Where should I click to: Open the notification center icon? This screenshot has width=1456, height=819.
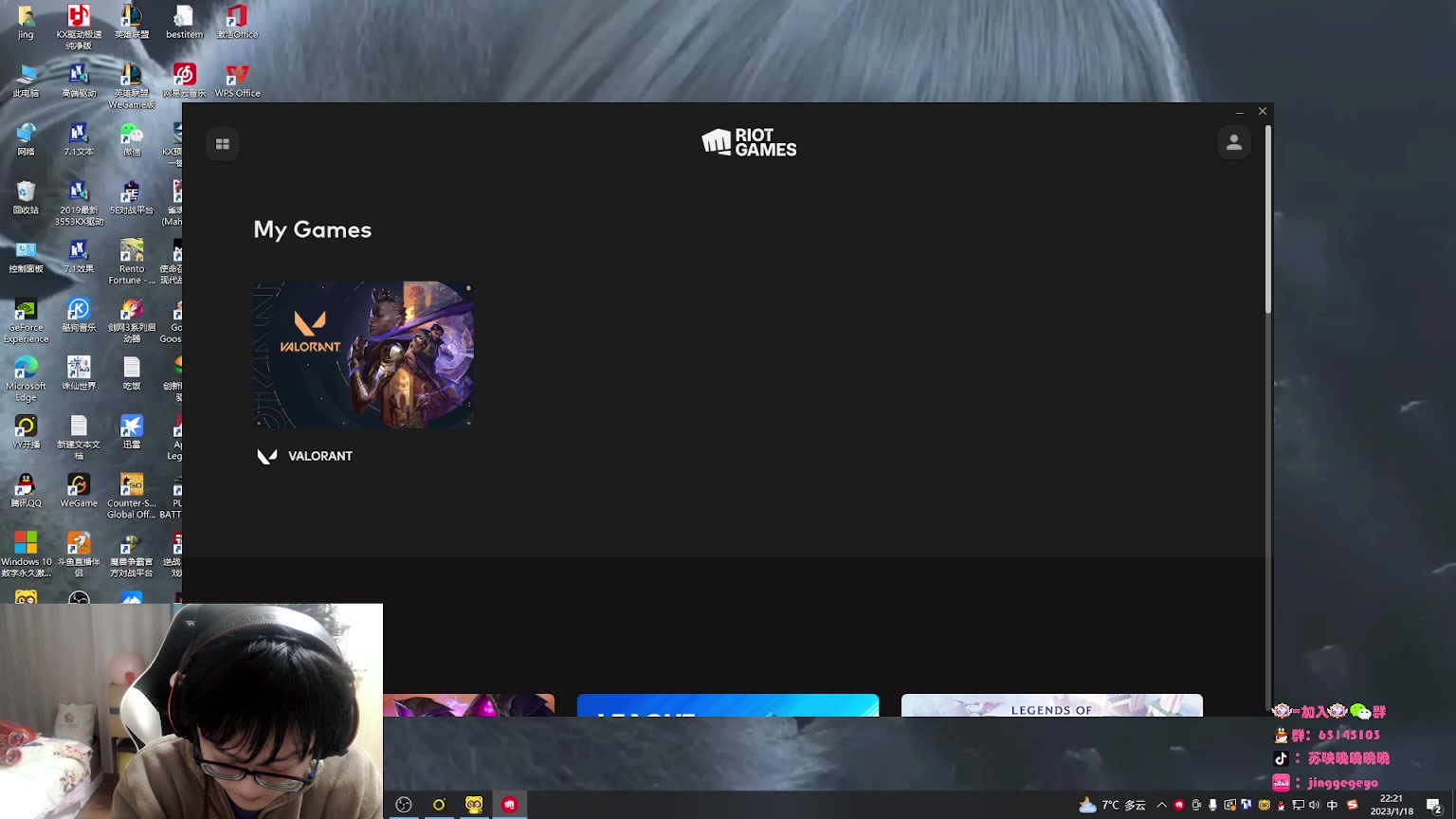point(1434,806)
